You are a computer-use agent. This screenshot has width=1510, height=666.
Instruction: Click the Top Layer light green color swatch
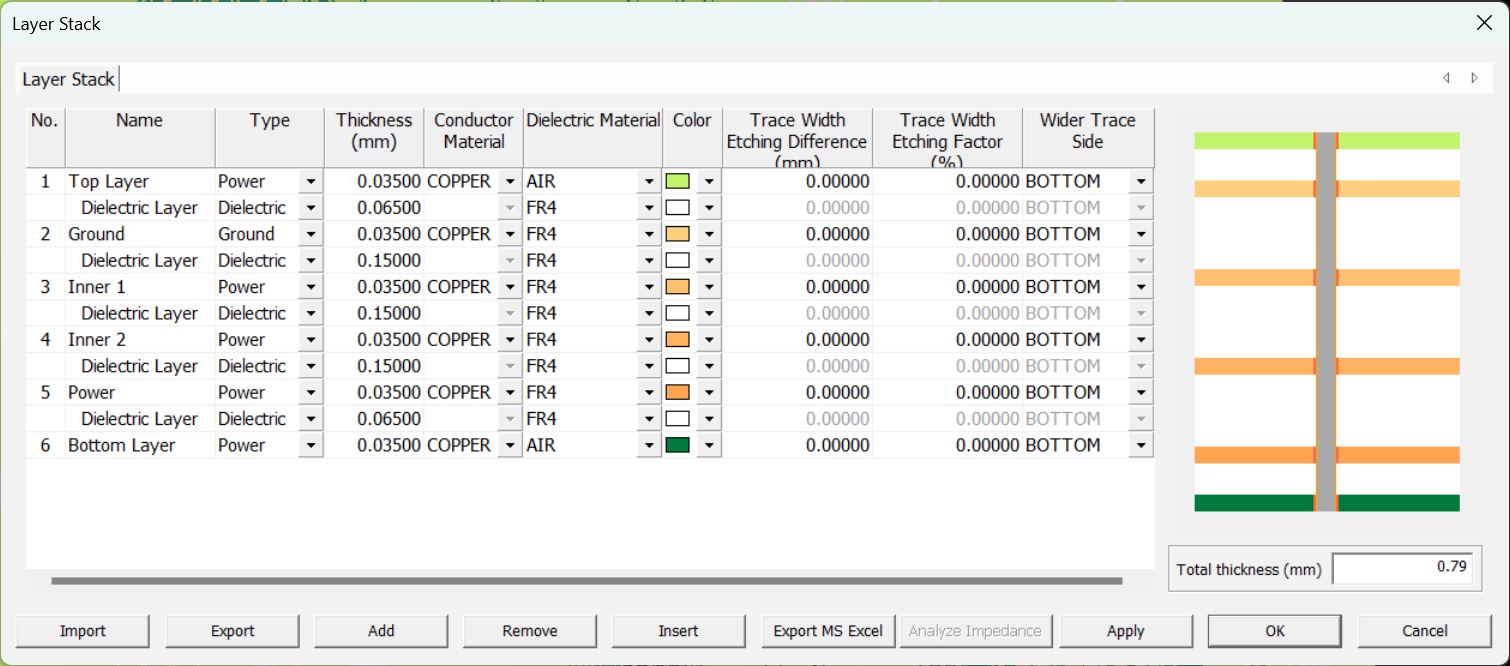point(677,182)
